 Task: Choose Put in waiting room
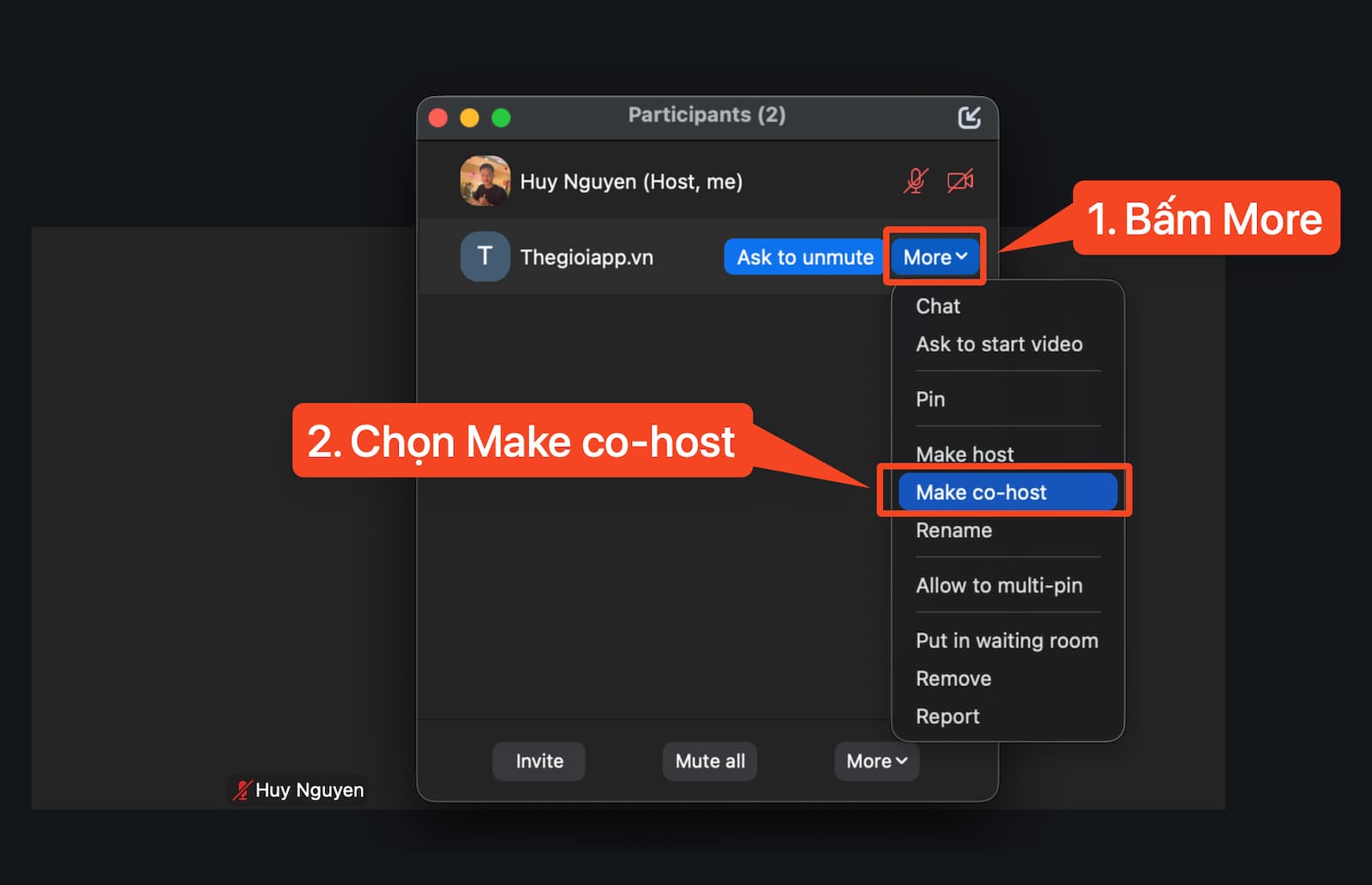pyautogui.click(x=1007, y=641)
